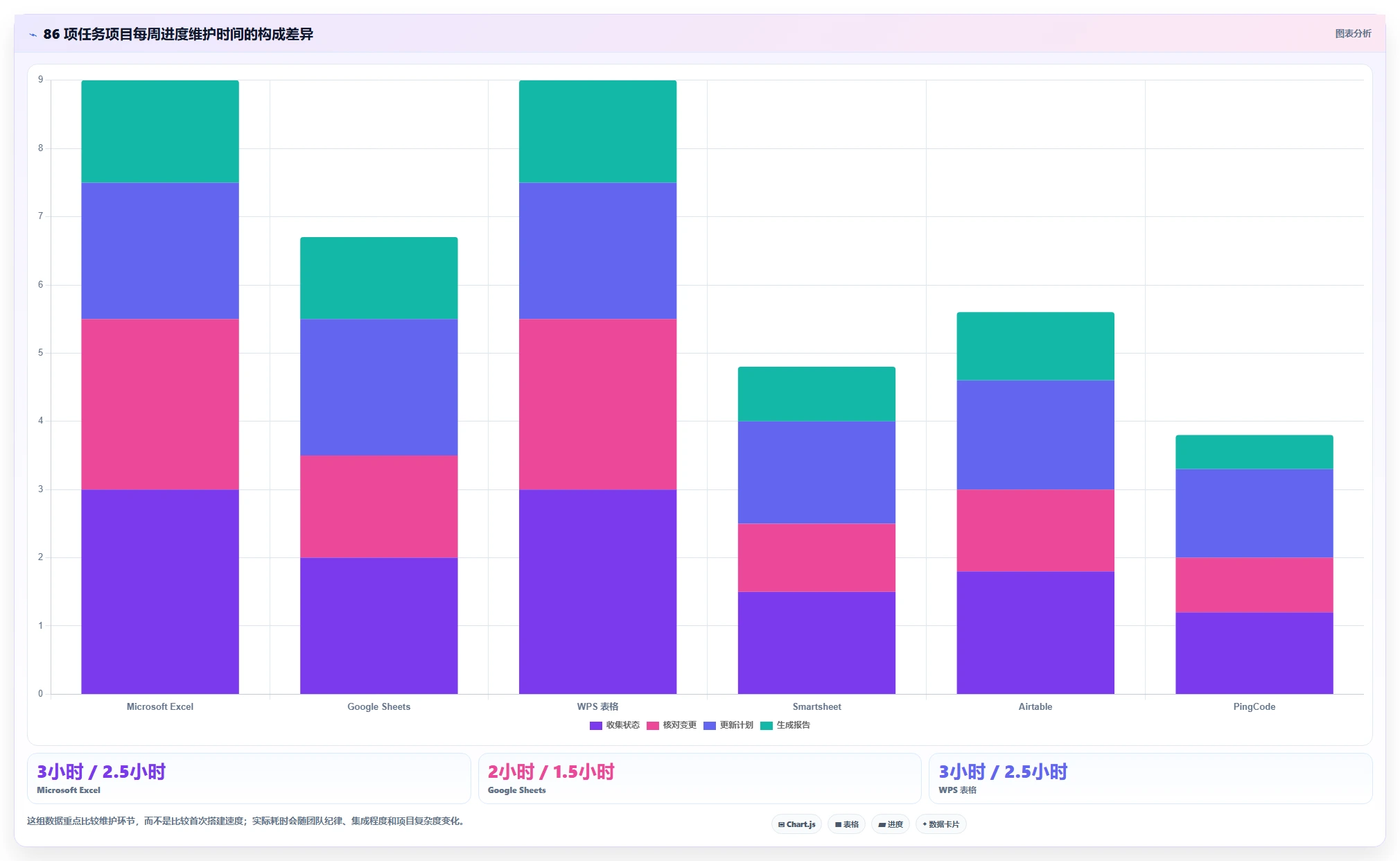Click the blue 更新计划 segment of the Airtable bar

[1035, 435]
